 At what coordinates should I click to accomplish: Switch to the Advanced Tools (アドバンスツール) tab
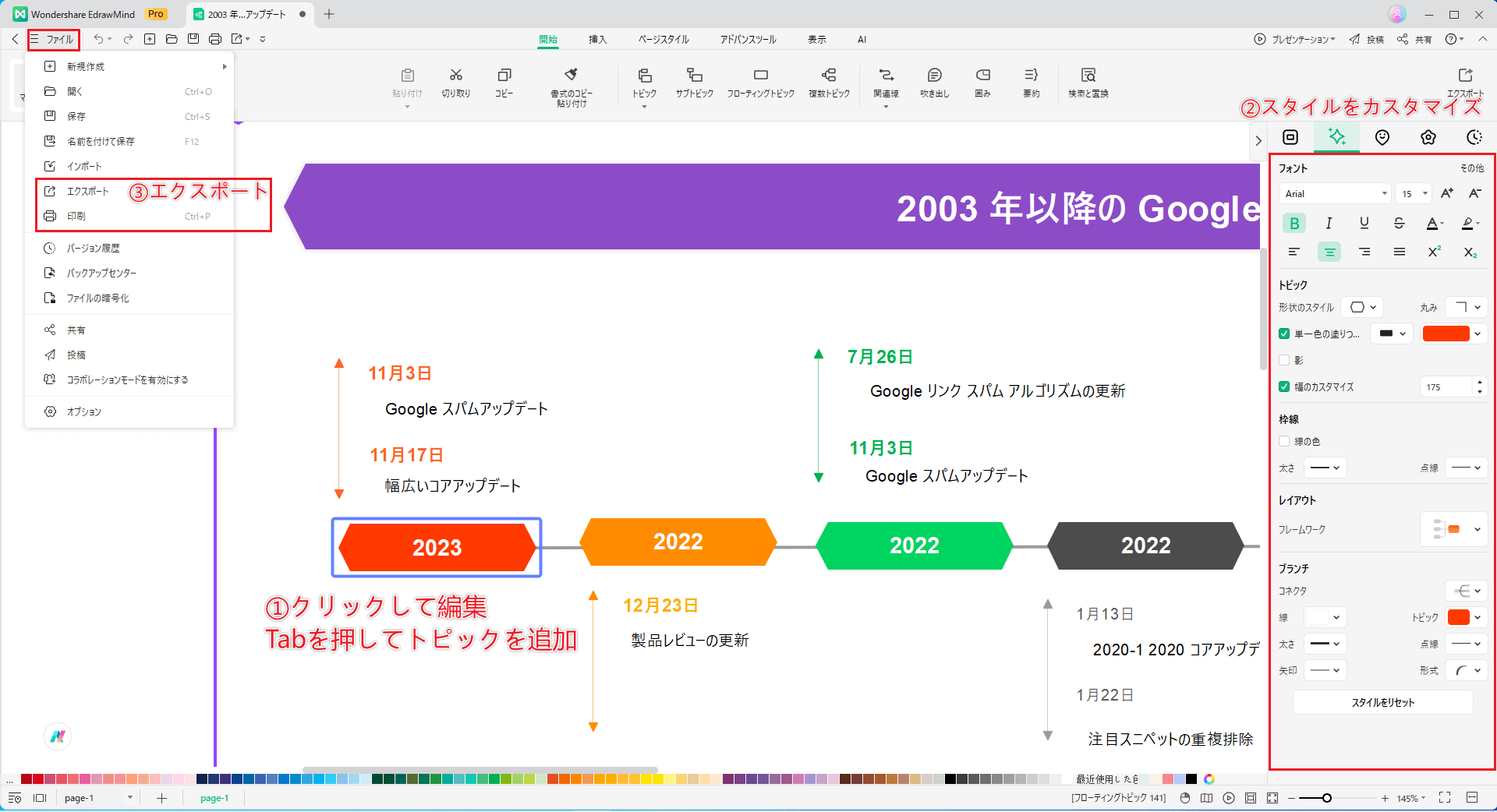click(x=748, y=39)
